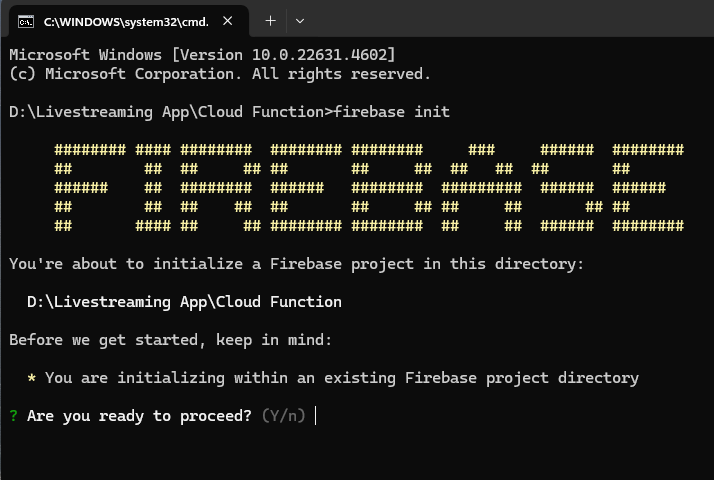
Task: Click the existing Firebase project directory notice
Action: 341,378
